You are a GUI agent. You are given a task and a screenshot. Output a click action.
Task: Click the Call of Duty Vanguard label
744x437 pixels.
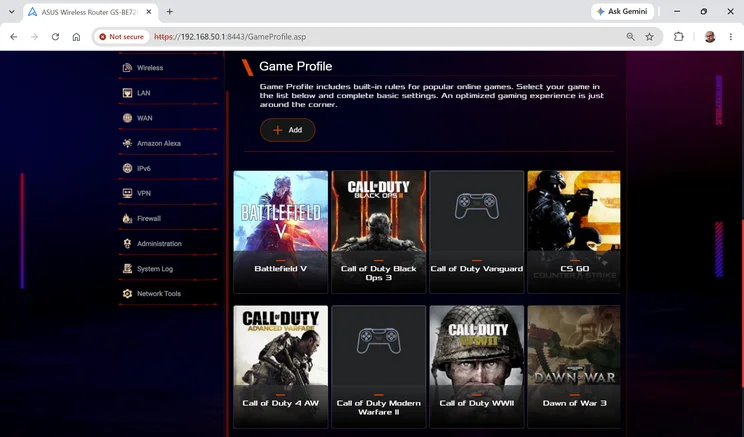click(476, 269)
